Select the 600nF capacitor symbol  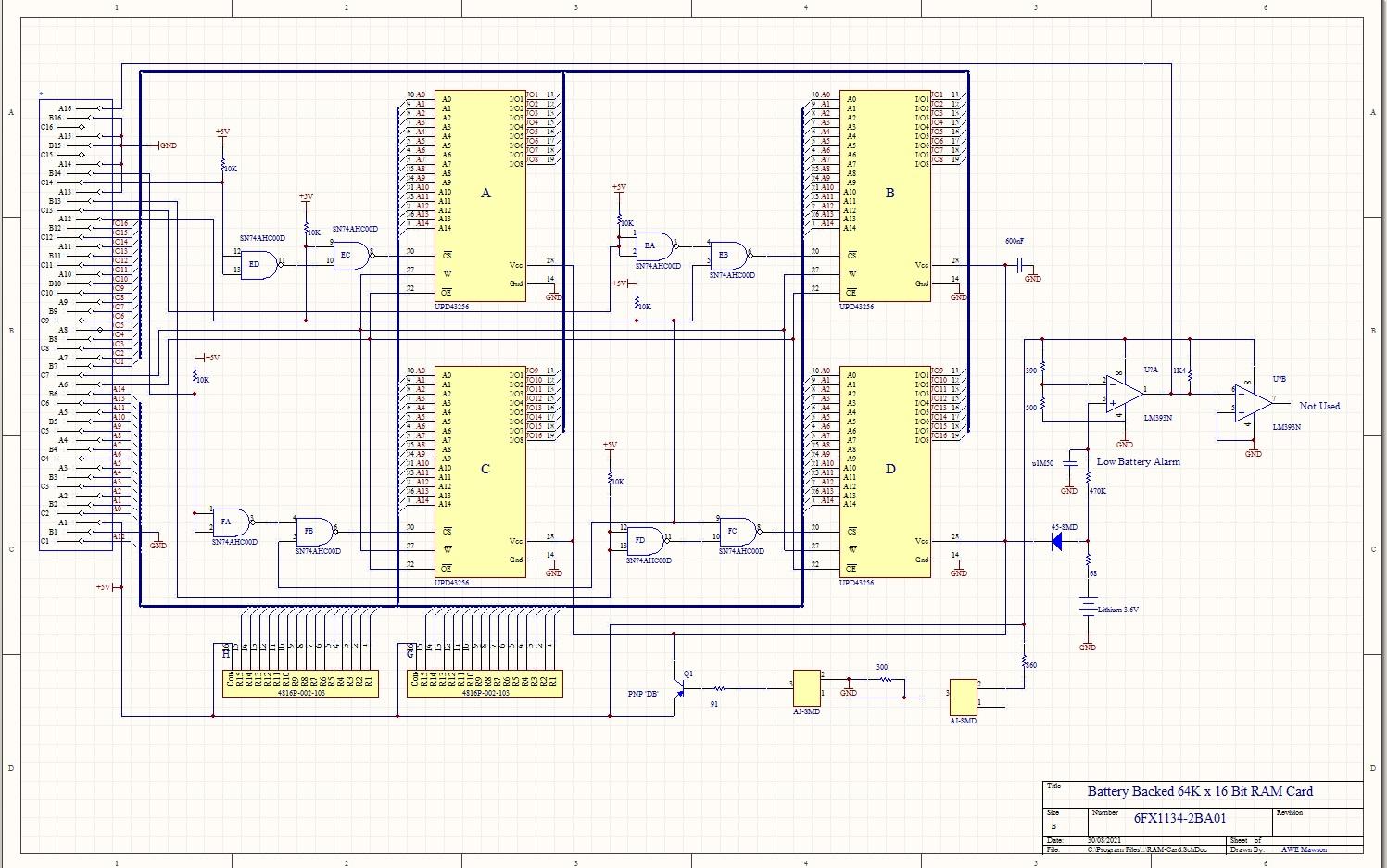coord(1020,265)
